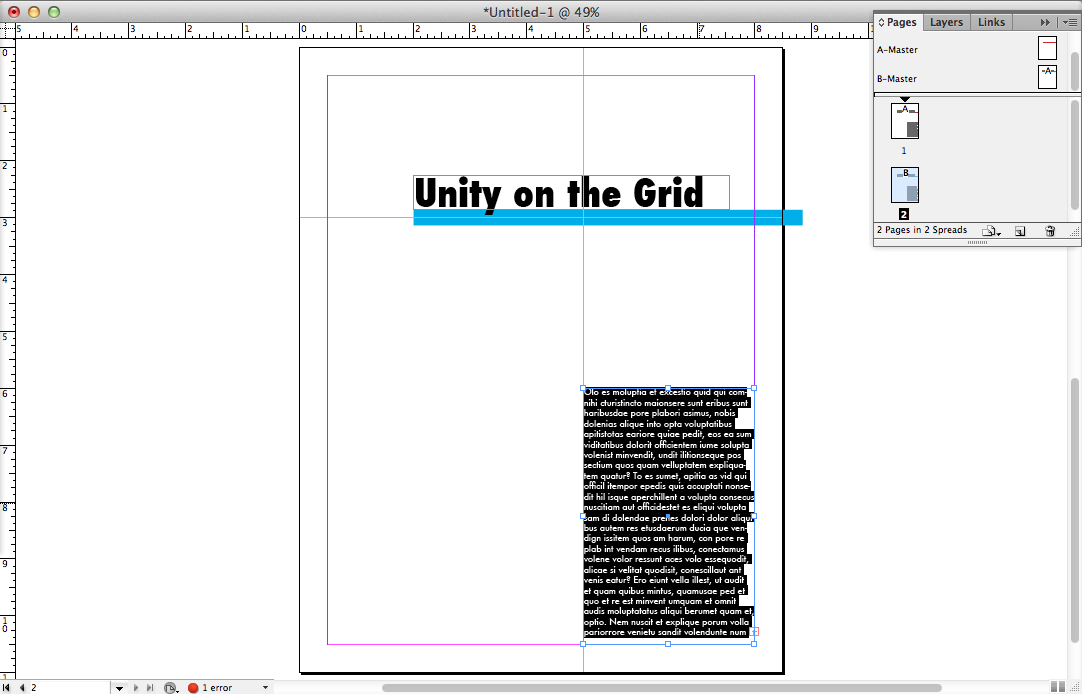This screenshot has height=694, width=1082.
Task: Click the red preflight error indicator
Action: pos(193,688)
